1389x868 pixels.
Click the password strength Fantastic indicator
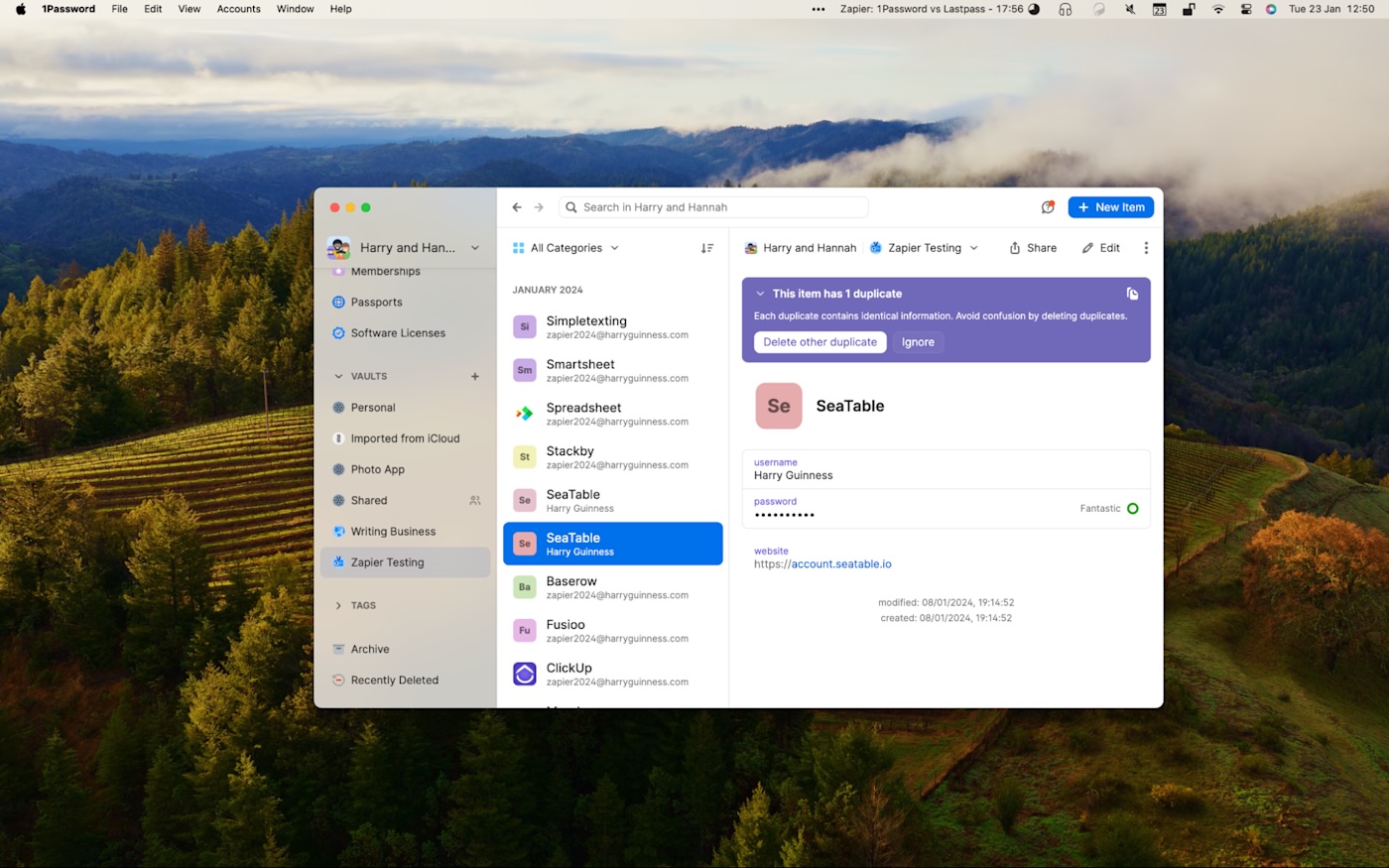click(1109, 509)
